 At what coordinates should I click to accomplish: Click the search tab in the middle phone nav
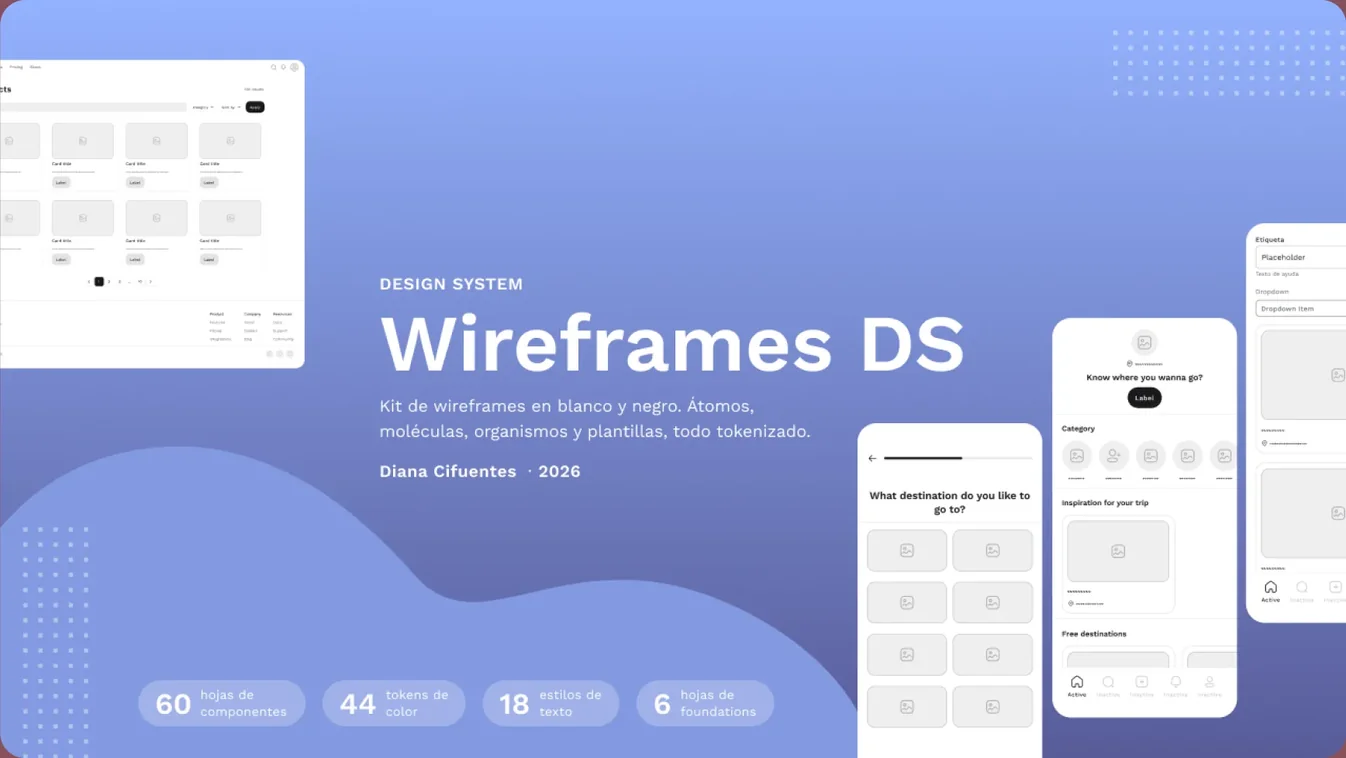click(x=1108, y=686)
